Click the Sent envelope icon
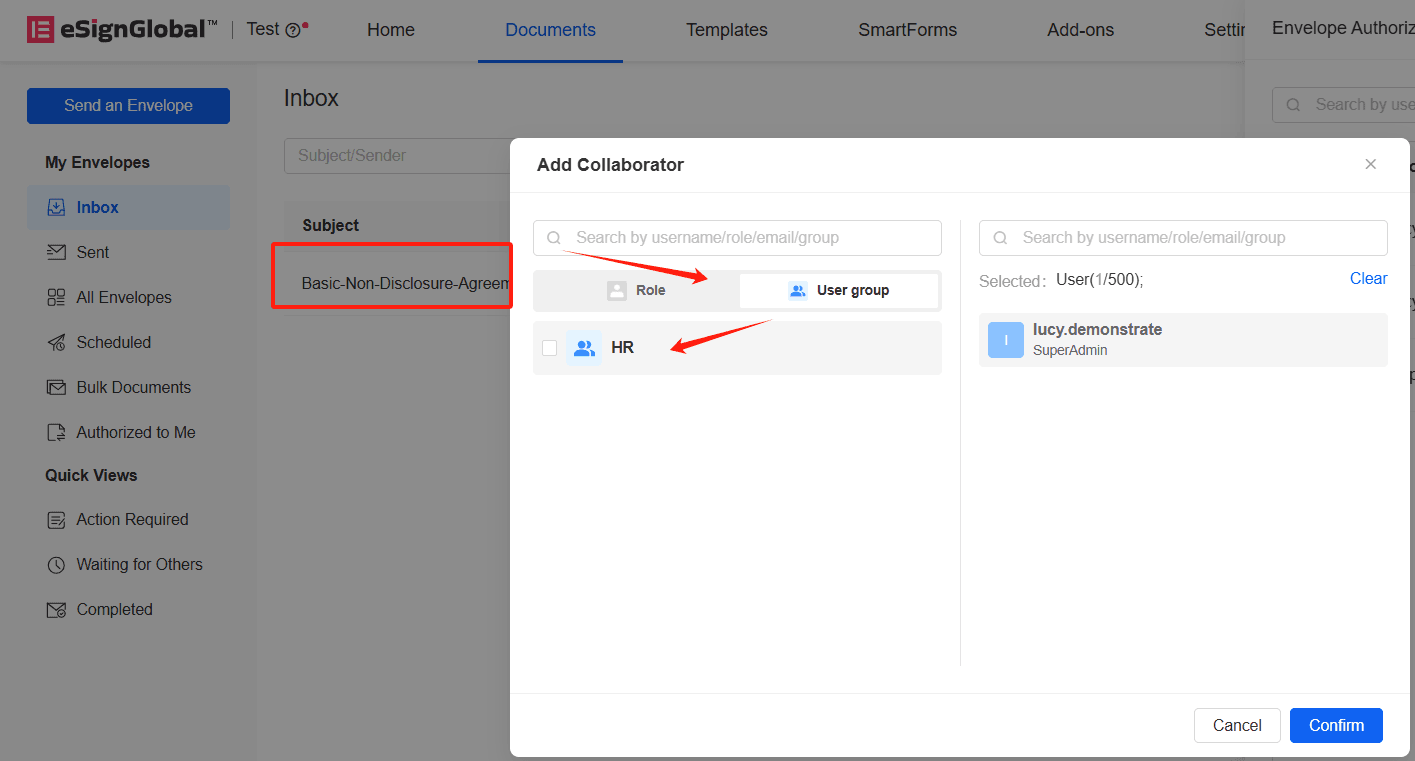 tap(56, 253)
